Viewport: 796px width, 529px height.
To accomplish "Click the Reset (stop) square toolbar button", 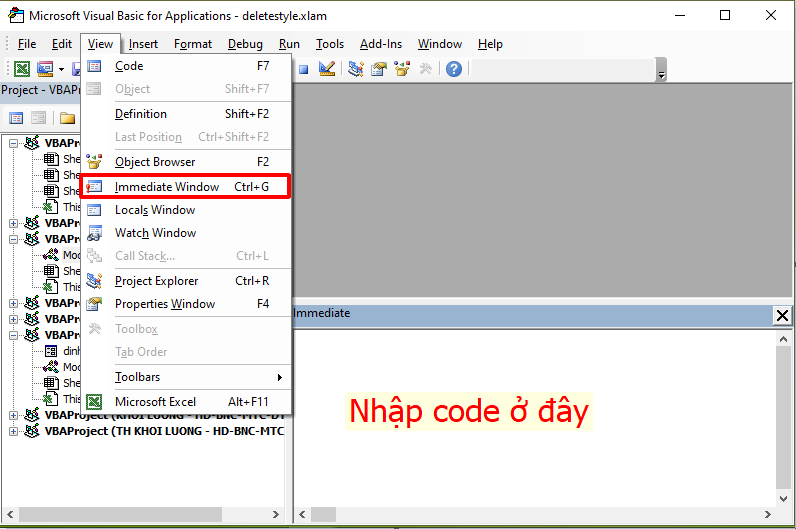I will [x=304, y=69].
